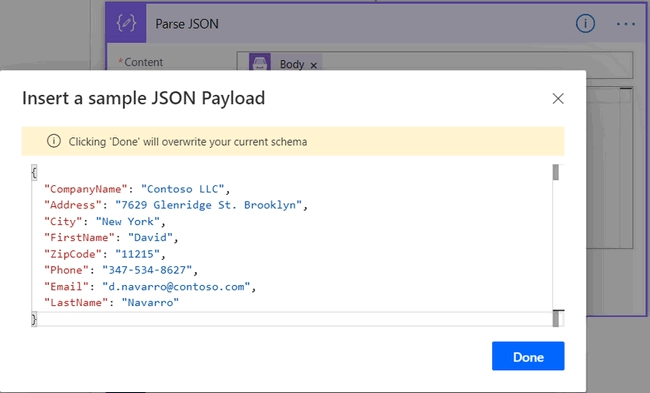Close the Insert a sample JSON Payload dialog
The width and height of the screenshot is (650, 393).
pyautogui.click(x=558, y=99)
